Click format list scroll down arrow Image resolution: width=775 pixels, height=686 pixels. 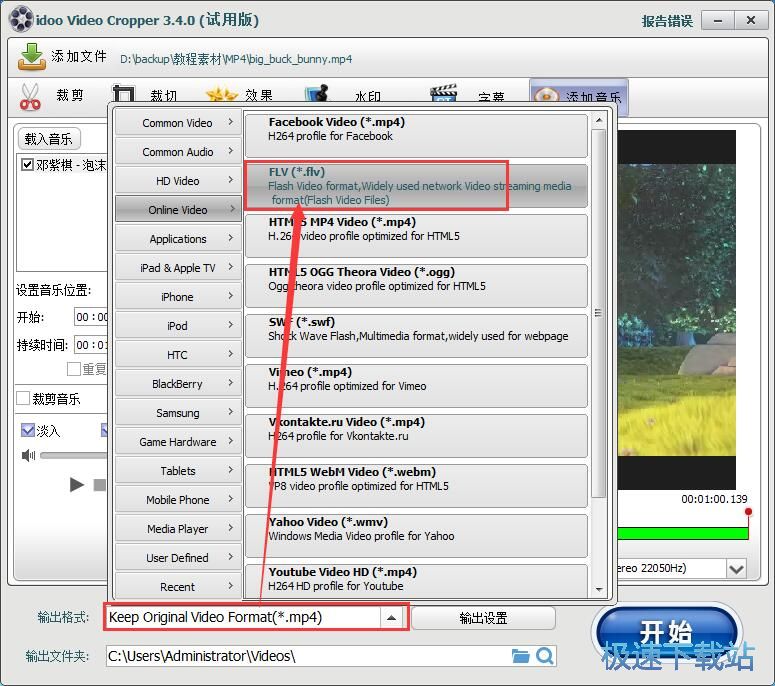[x=599, y=589]
